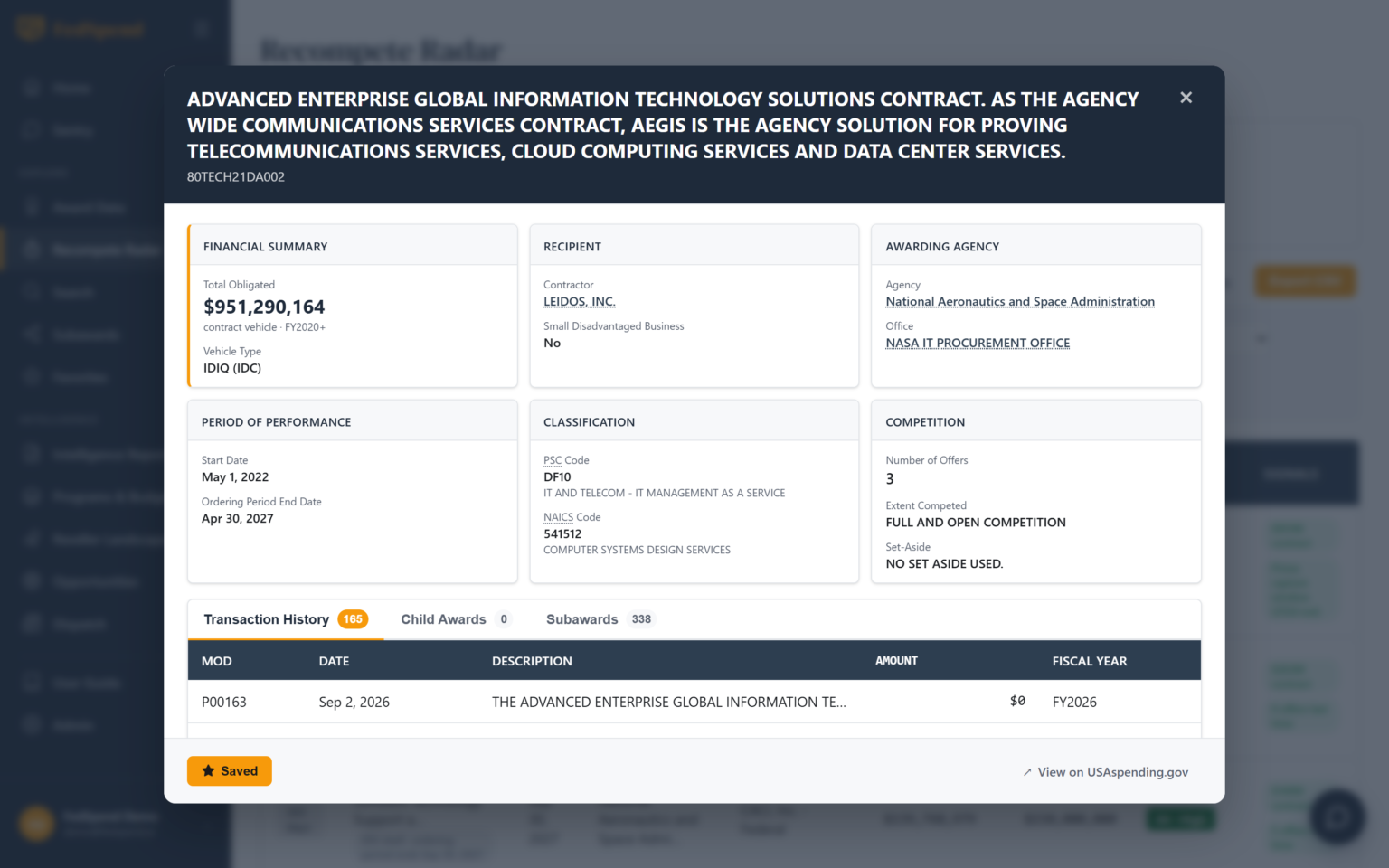Close the contract details modal
1389x868 pixels.
coord(1186,98)
